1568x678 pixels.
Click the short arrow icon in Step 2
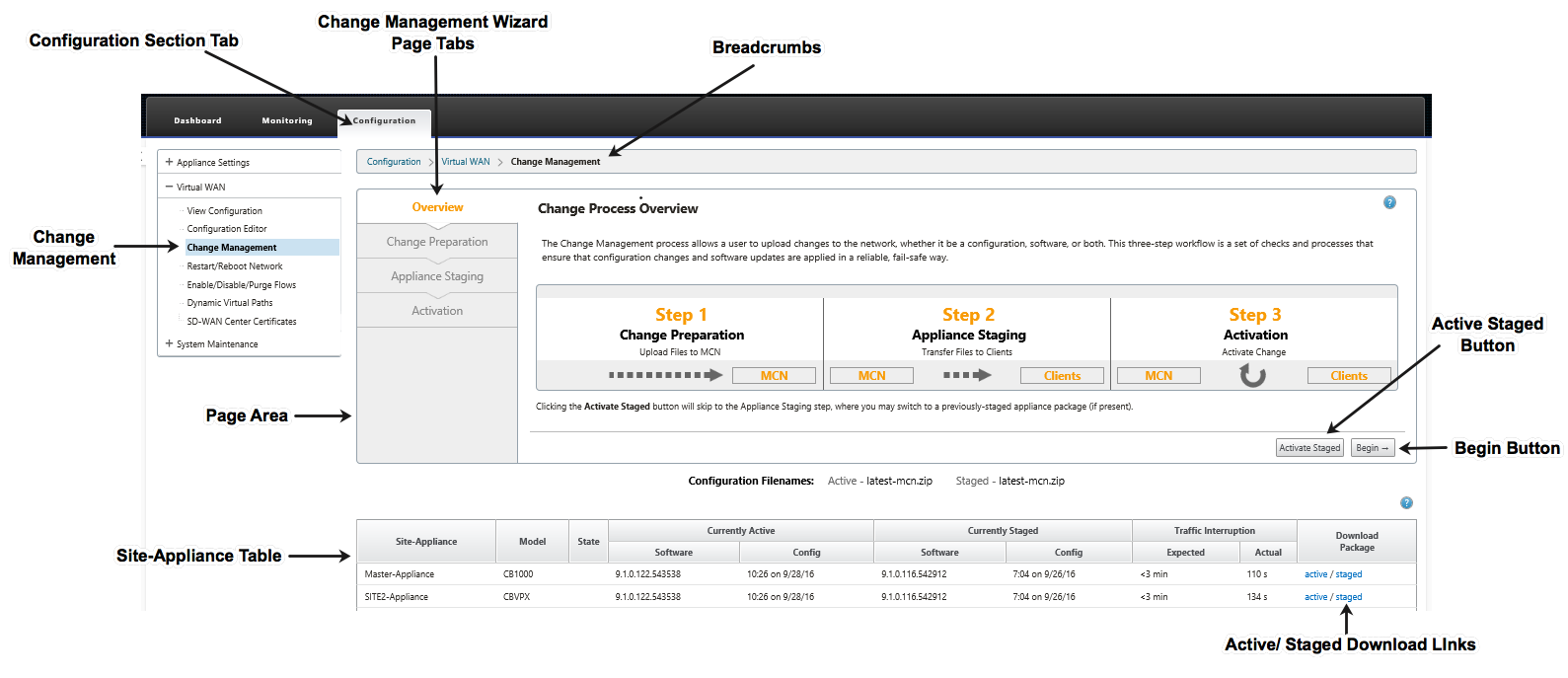pos(967,375)
